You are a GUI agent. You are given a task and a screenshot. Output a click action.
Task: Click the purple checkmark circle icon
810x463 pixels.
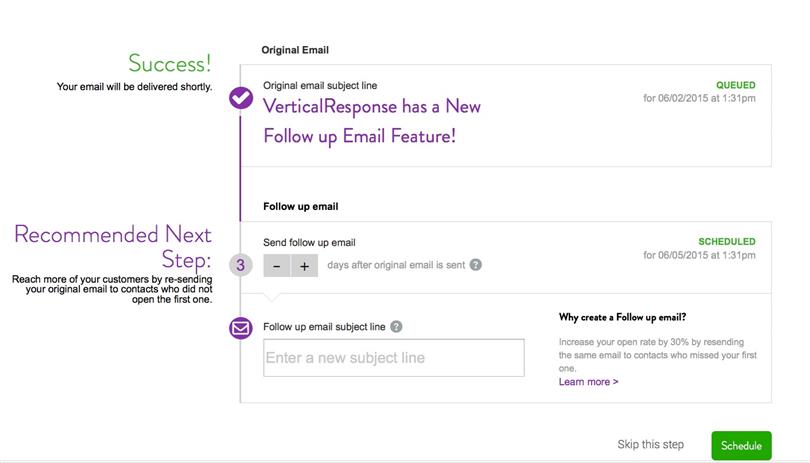(x=241, y=98)
